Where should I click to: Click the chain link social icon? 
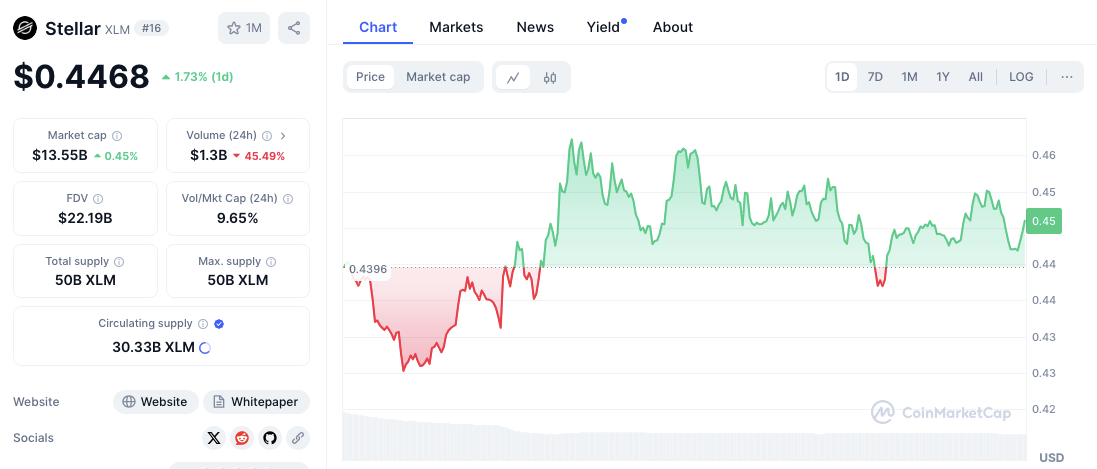point(297,438)
